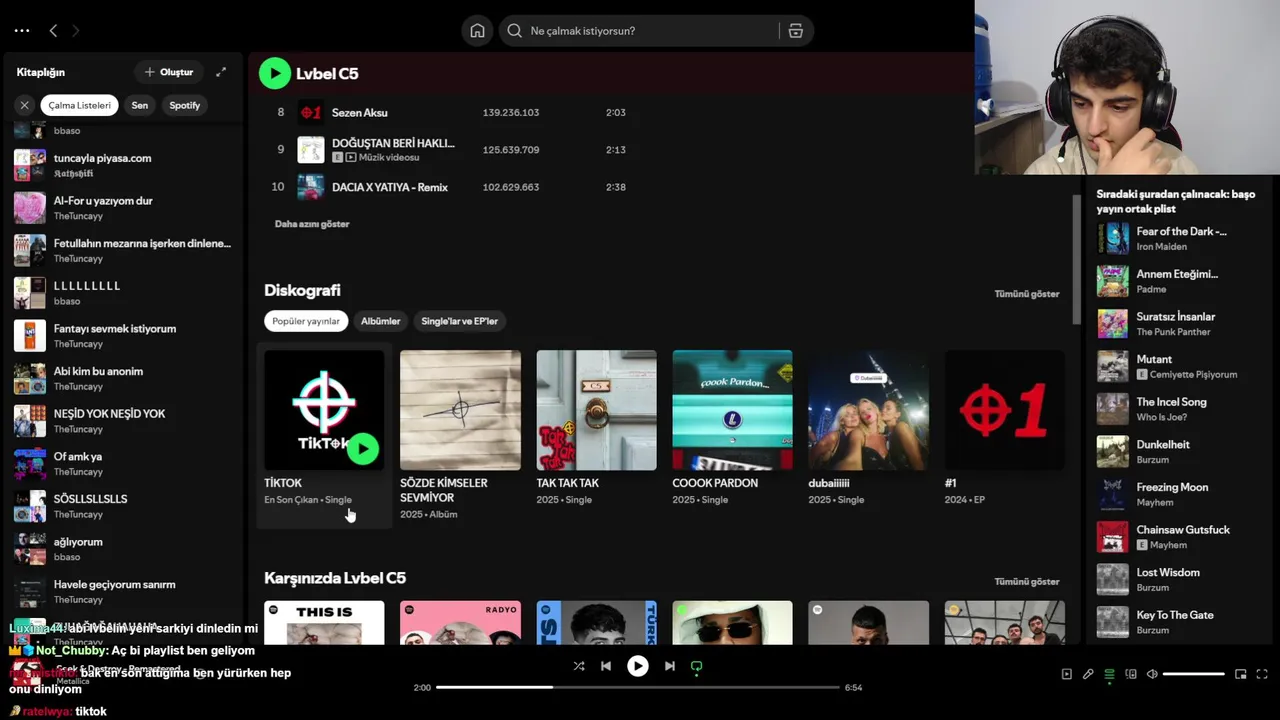Play queued song Annem Eteğimi...
Image resolution: width=1280 pixels, height=720 pixels.
[x=1180, y=281]
